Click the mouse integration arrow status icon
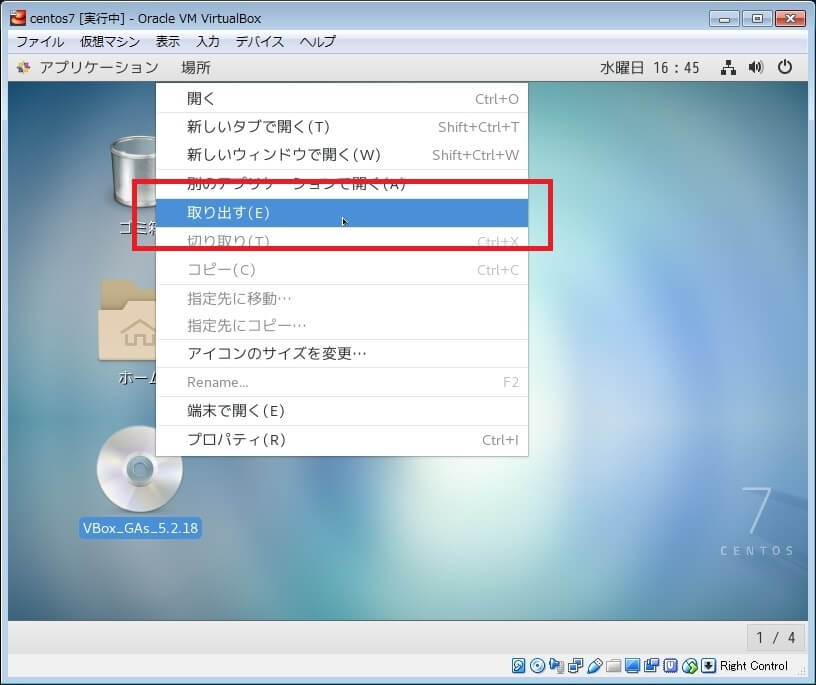 [708, 666]
